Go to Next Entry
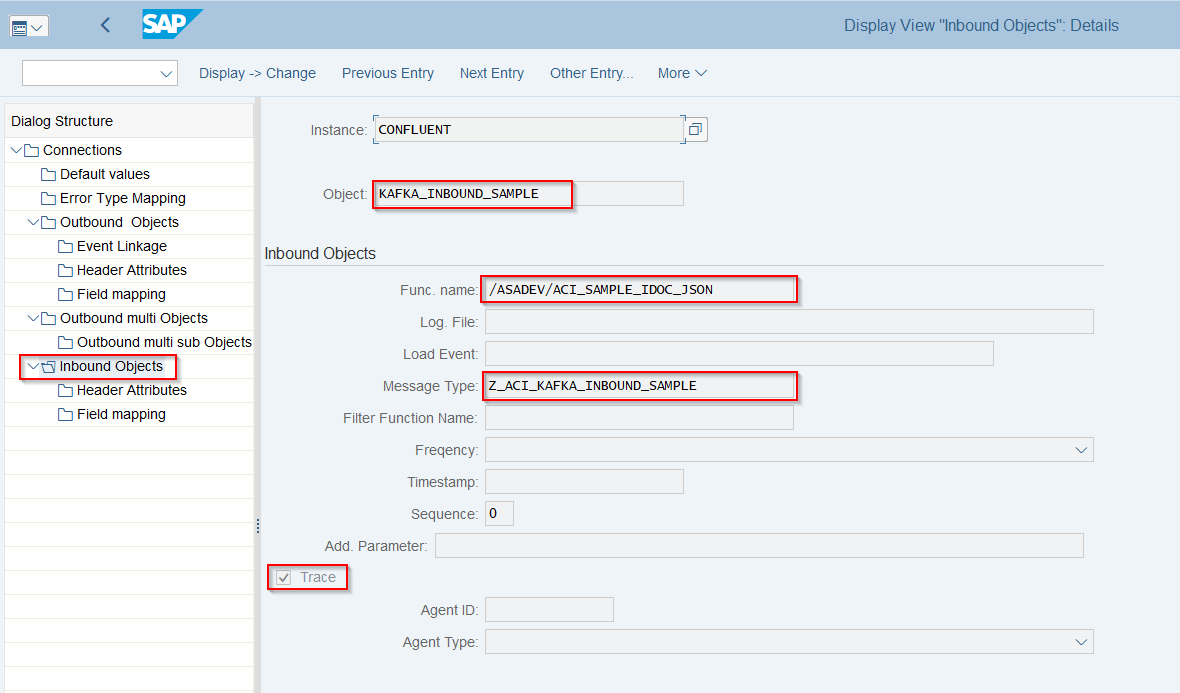Viewport: 1180px width, 693px height. tap(491, 73)
